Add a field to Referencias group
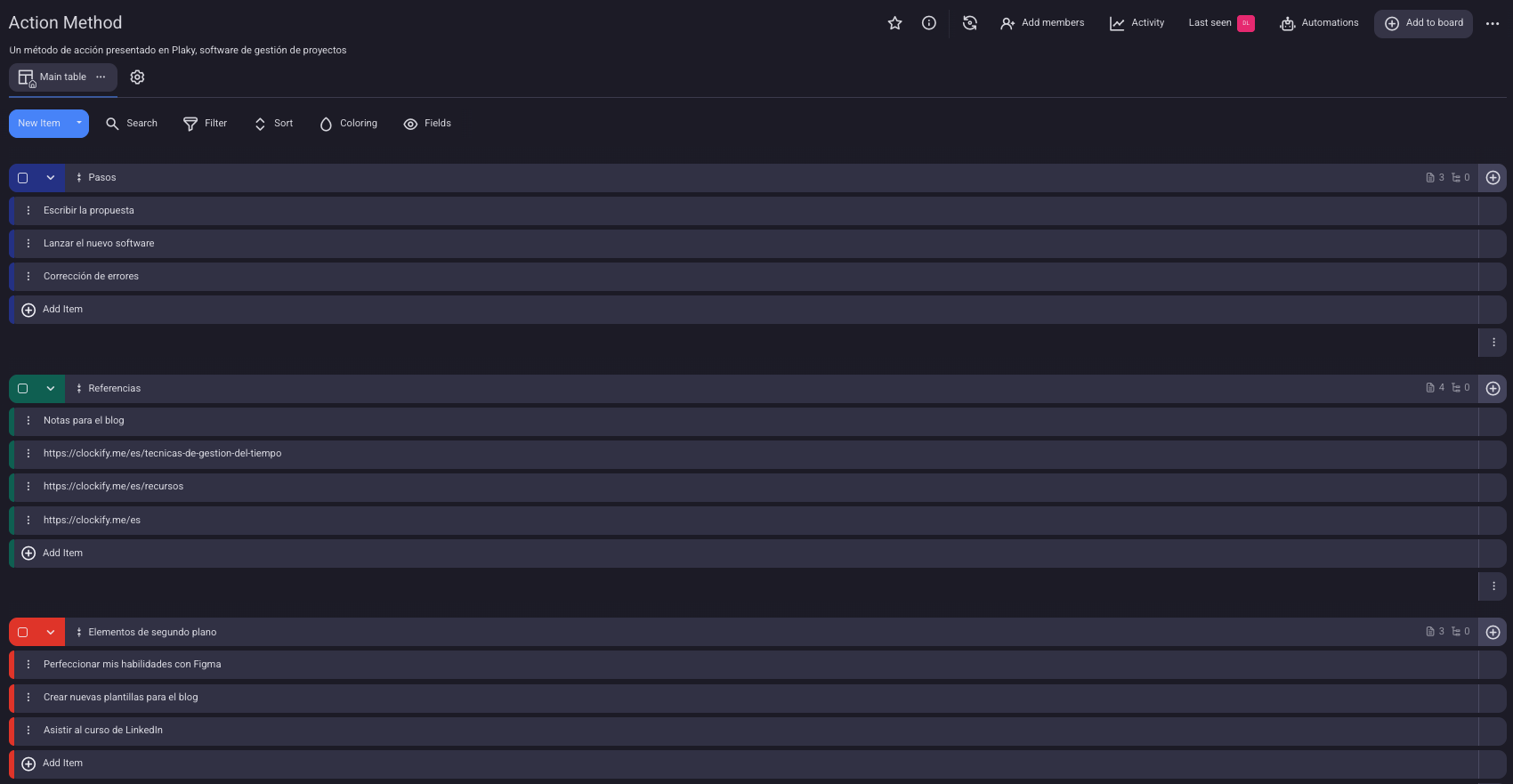 (1493, 389)
